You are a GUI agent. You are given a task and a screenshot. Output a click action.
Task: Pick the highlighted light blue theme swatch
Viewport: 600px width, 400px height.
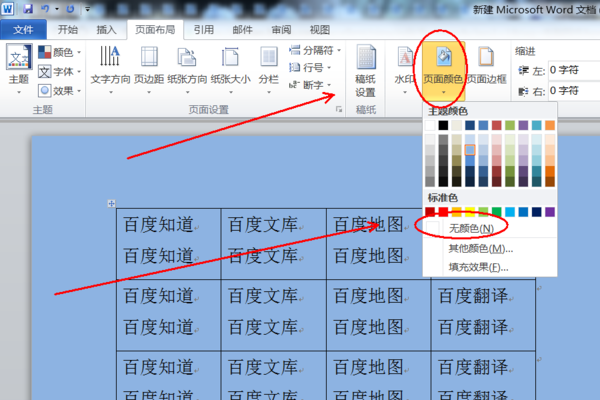coord(470,150)
